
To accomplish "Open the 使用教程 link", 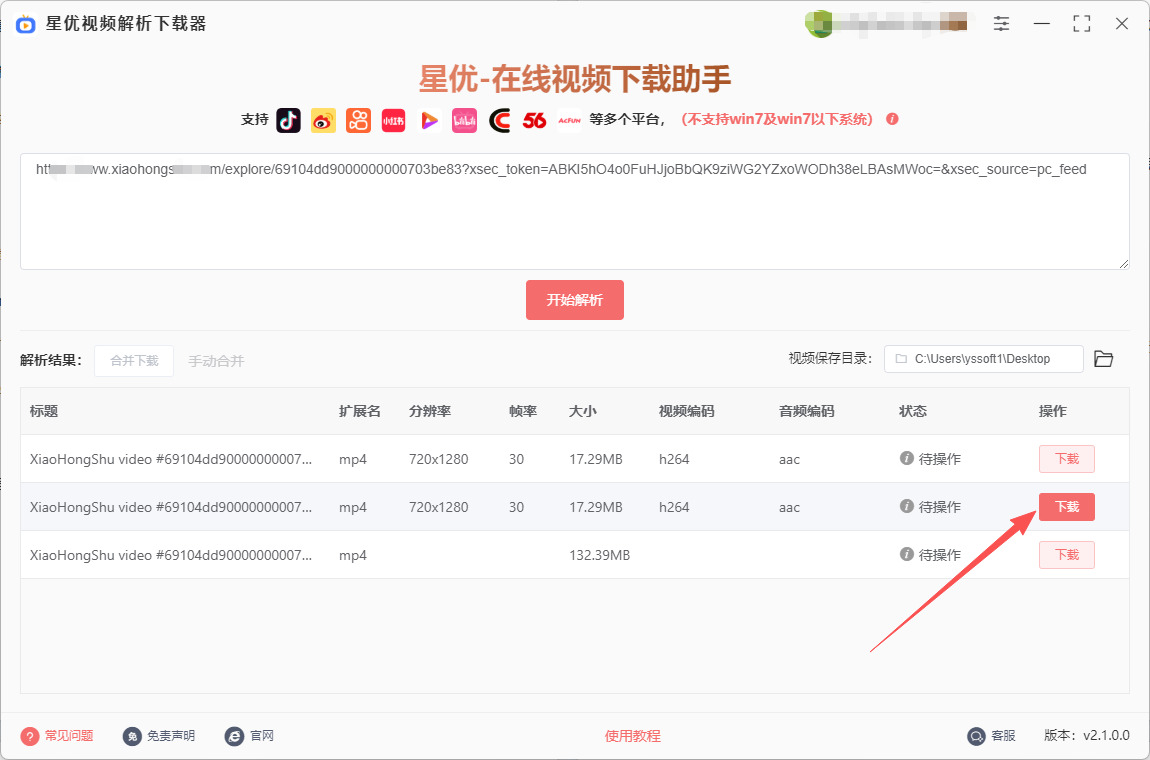I will (x=632, y=736).
